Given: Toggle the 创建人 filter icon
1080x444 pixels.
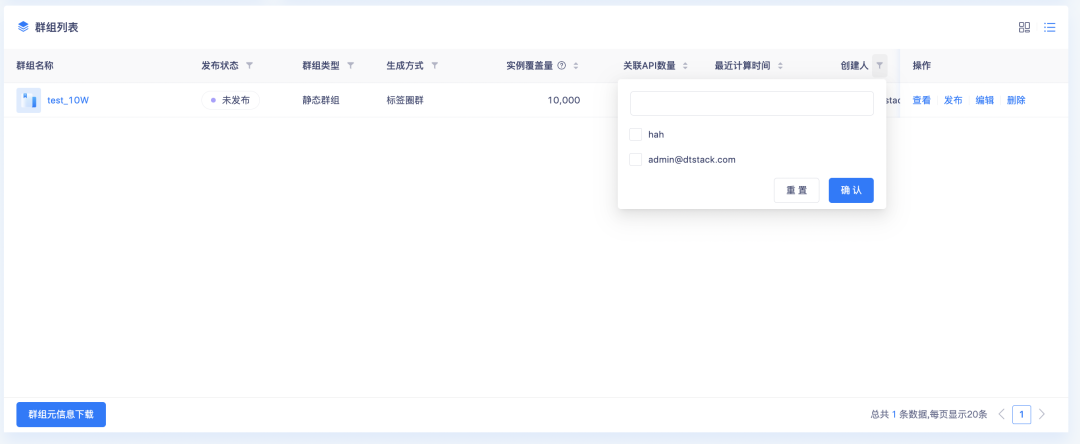Looking at the screenshot, I should [880, 66].
